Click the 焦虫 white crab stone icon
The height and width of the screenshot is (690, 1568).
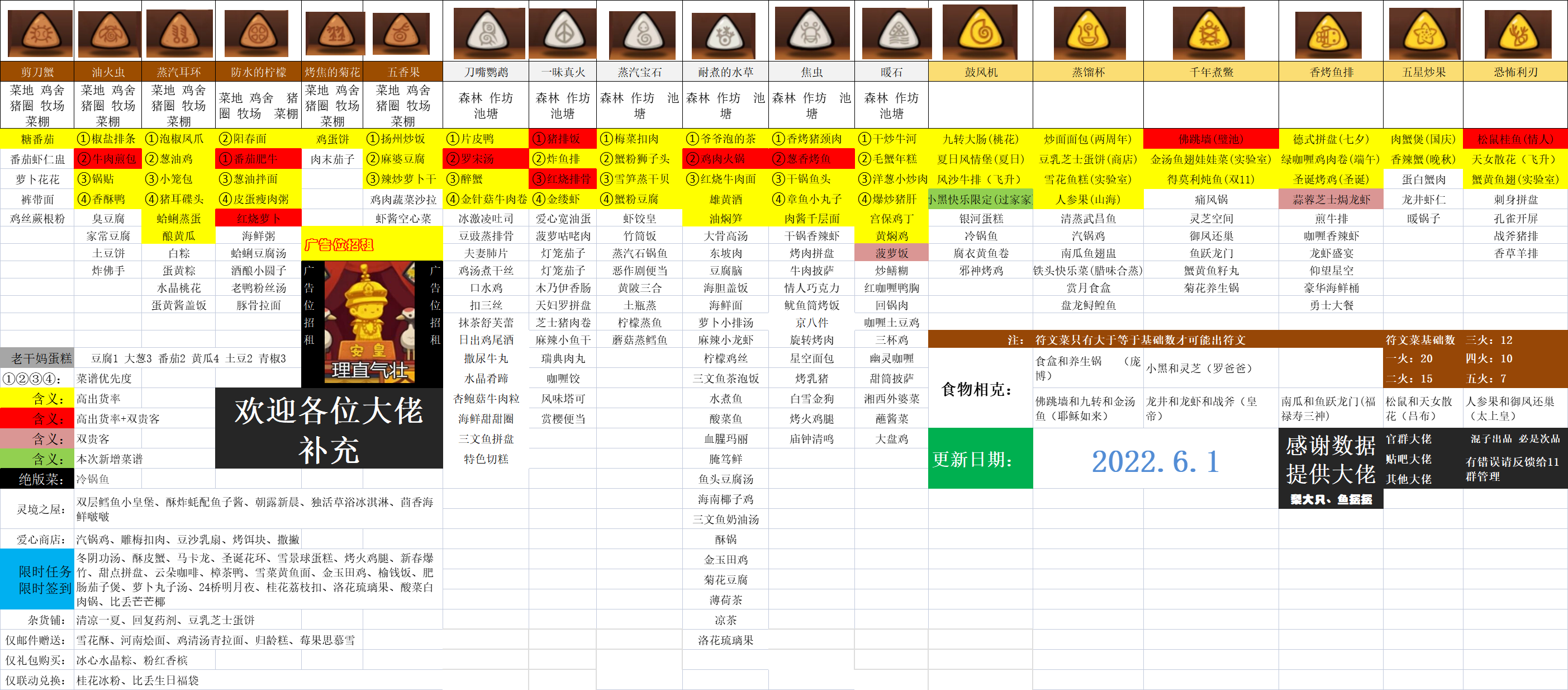pyautogui.click(x=811, y=33)
